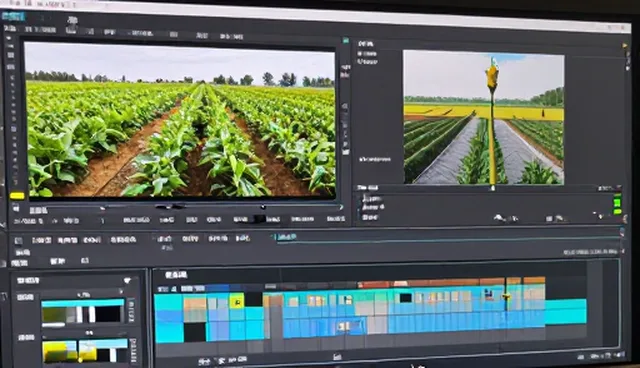Click the green audio level meter below the right preview
The height and width of the screenshot is (368, 640).
(x=617, y=205)
